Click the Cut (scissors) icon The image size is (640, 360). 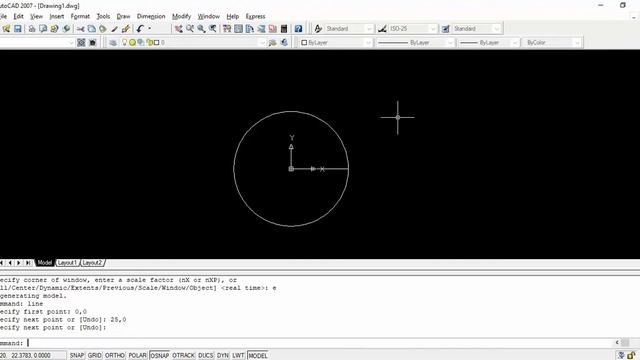pos(80,29)
